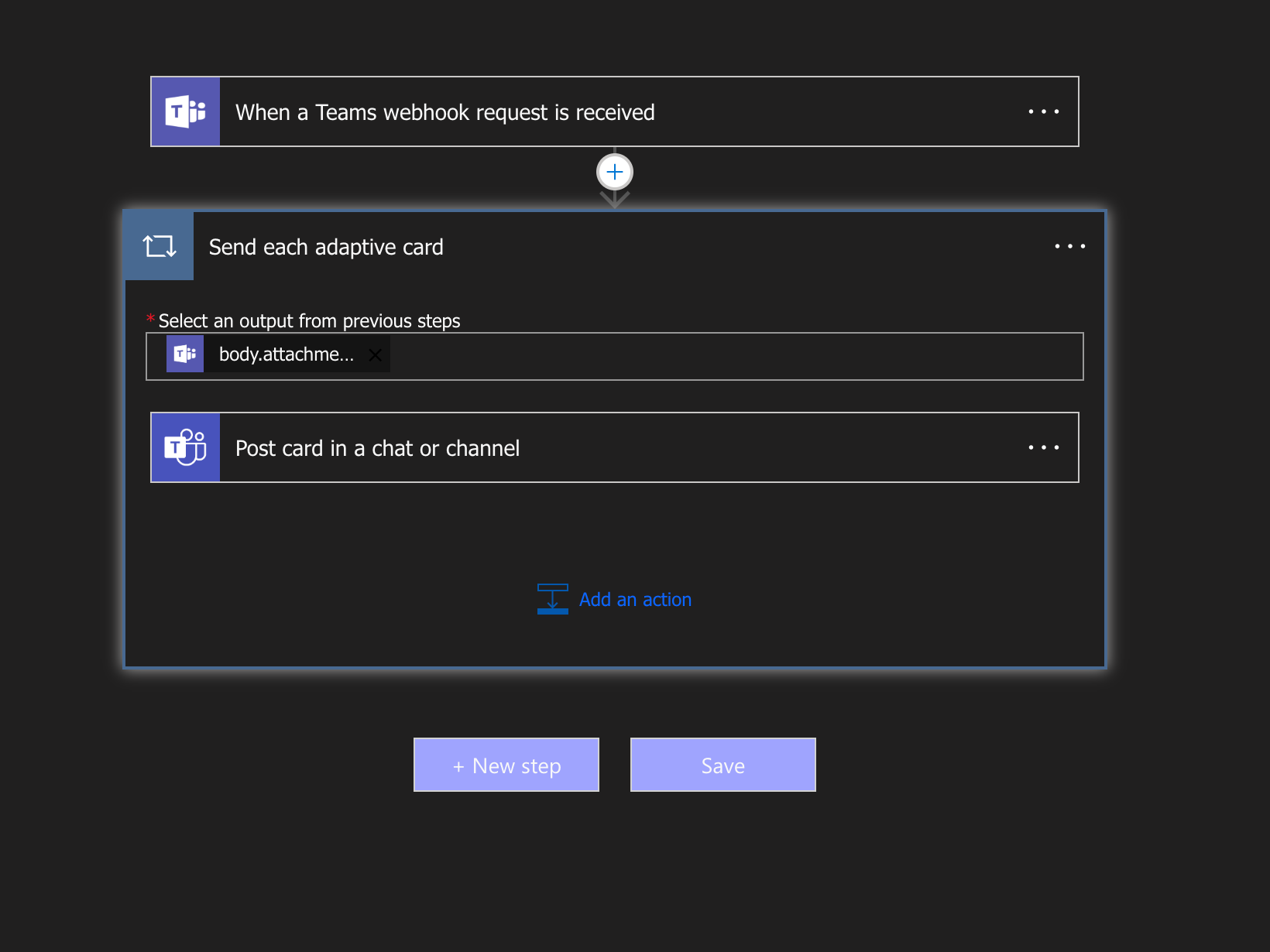Click the loop icon on Send each adaptive card
Image resolution: width=1270 pixels, height=952 pixels.
pyautogui.click(x=160, y=246)
